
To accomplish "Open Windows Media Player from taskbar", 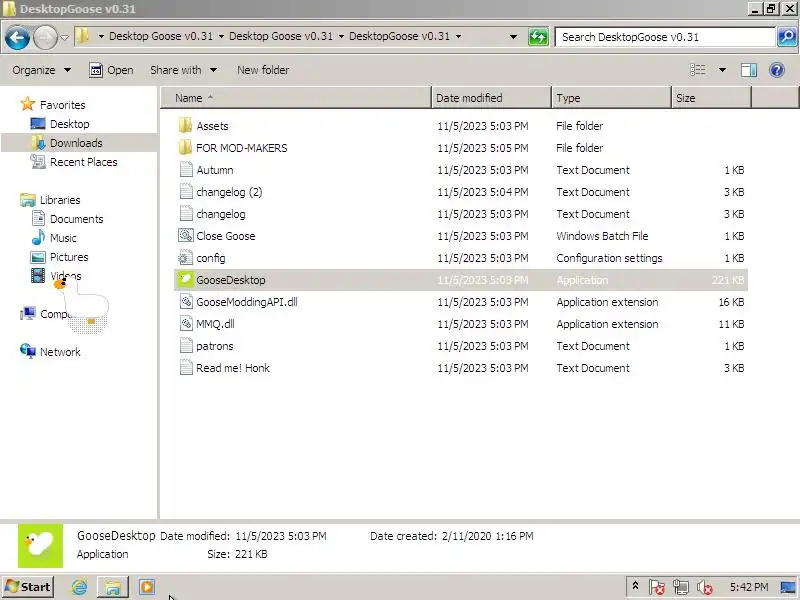I will (147, 587).
